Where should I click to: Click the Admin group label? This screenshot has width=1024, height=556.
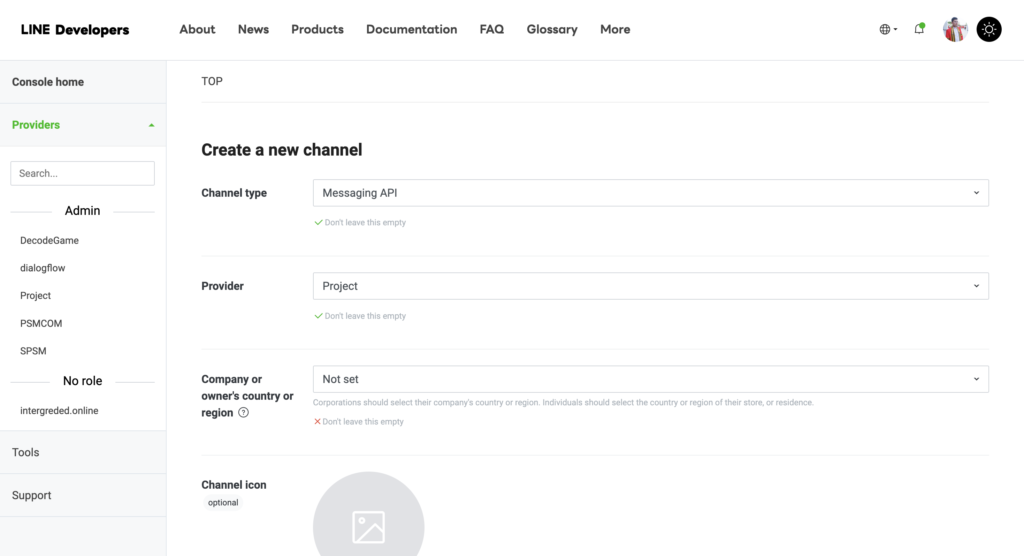(82, 210)
